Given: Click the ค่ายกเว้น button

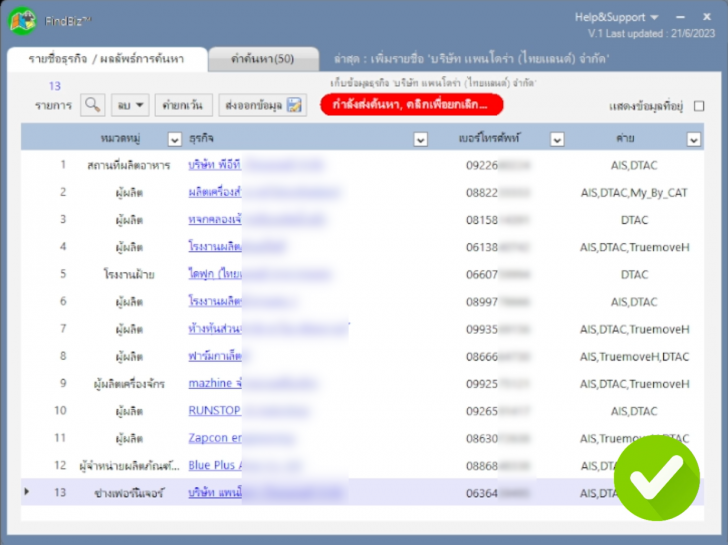Looking at the screenshot, I should (x=183, y=105).
